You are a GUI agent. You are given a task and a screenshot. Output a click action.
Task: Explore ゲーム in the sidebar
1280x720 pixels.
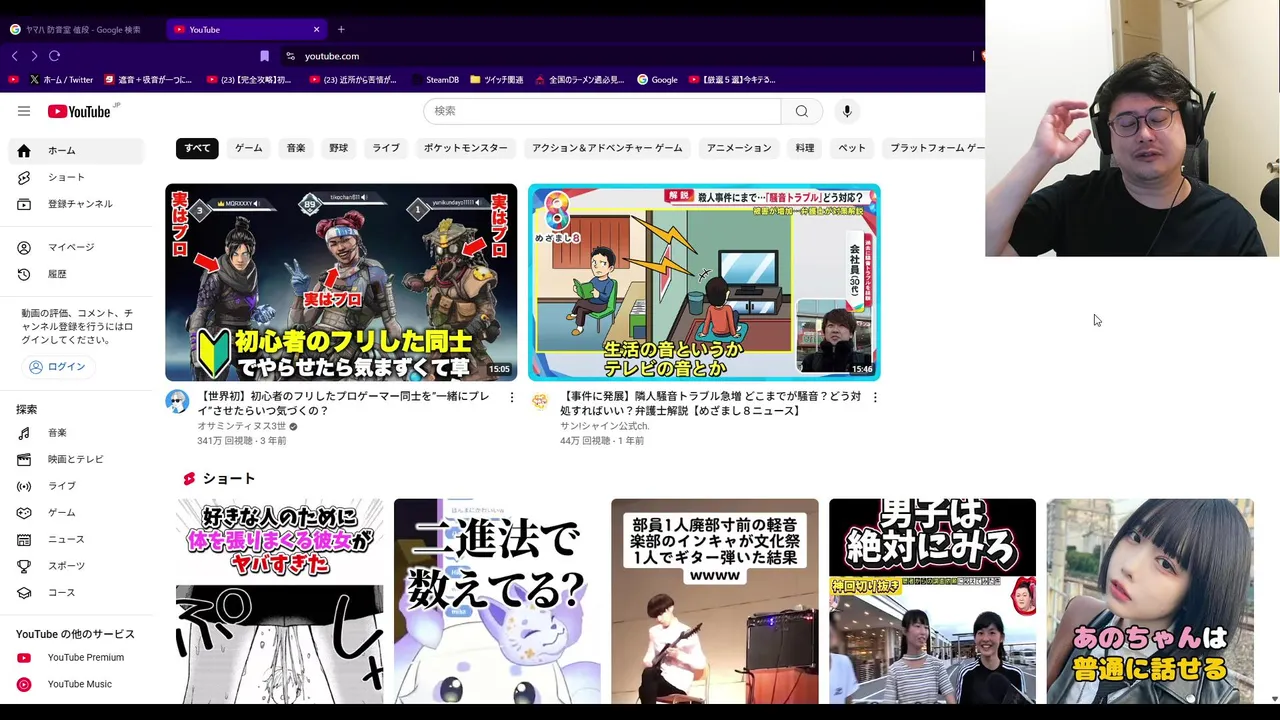click(x=78, y=513)
